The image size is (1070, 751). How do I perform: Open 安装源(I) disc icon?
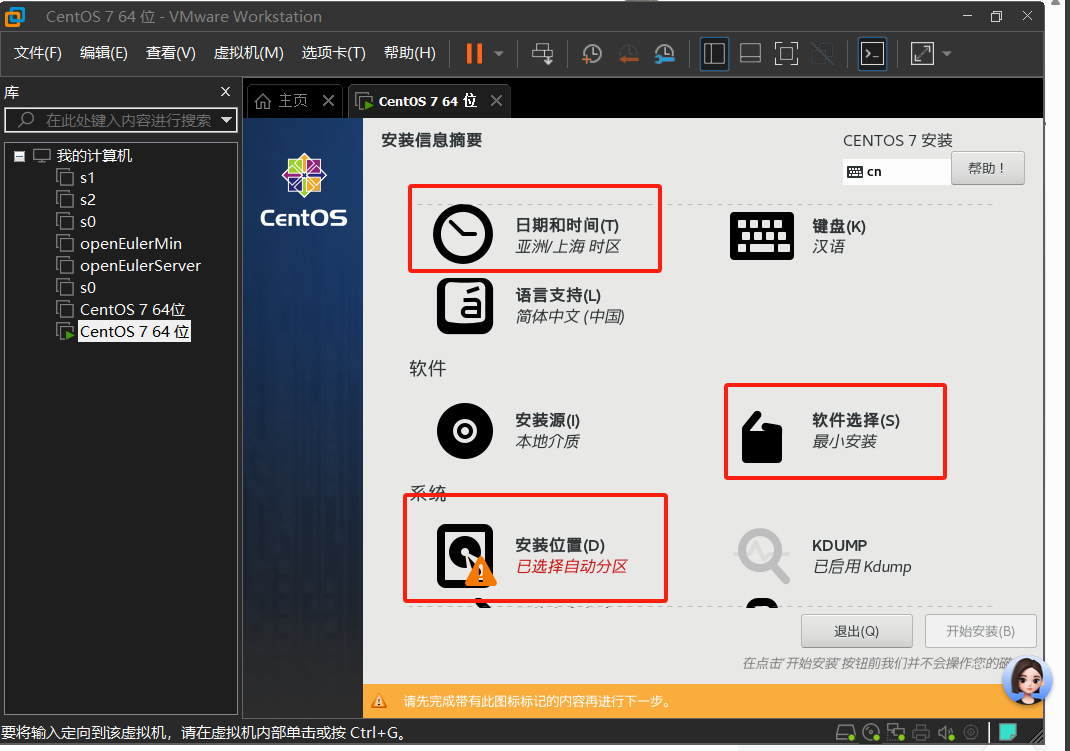[465, 431]
